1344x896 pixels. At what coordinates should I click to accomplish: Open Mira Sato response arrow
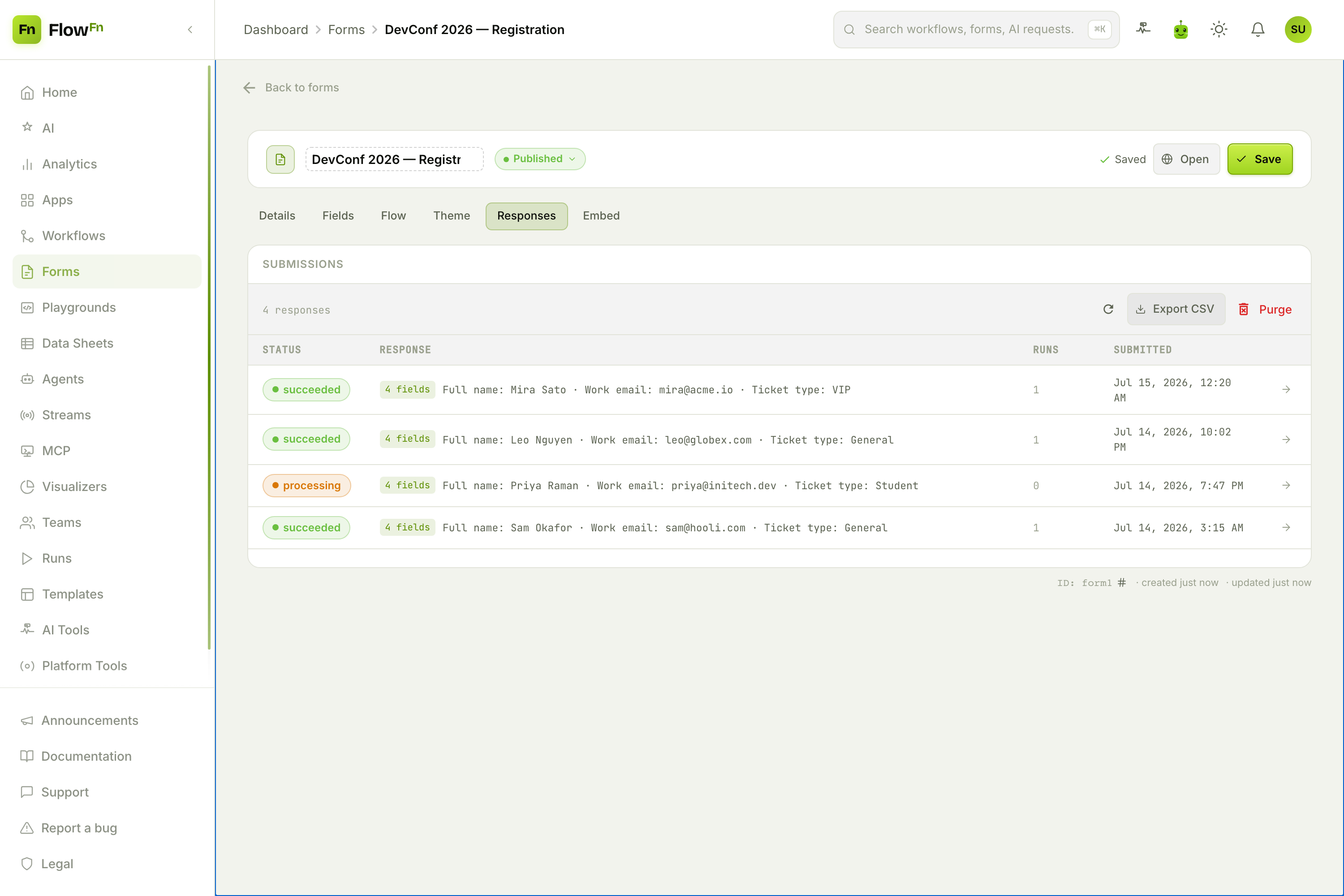[1286, 389]
